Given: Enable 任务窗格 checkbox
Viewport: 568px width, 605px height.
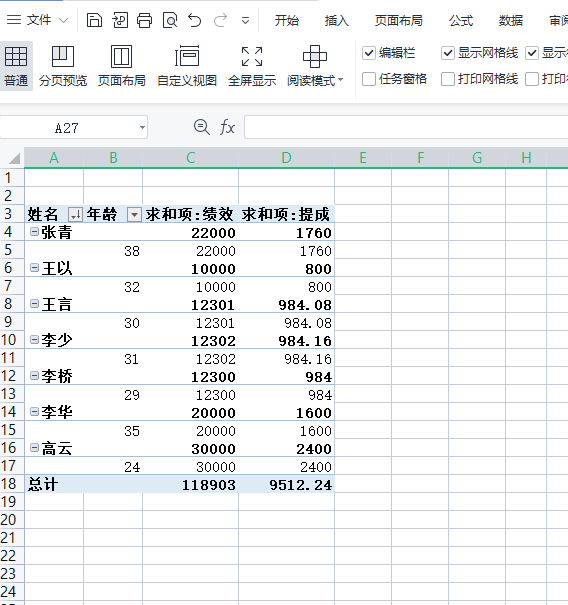Looking at the screenshot, I should [369, 79].
